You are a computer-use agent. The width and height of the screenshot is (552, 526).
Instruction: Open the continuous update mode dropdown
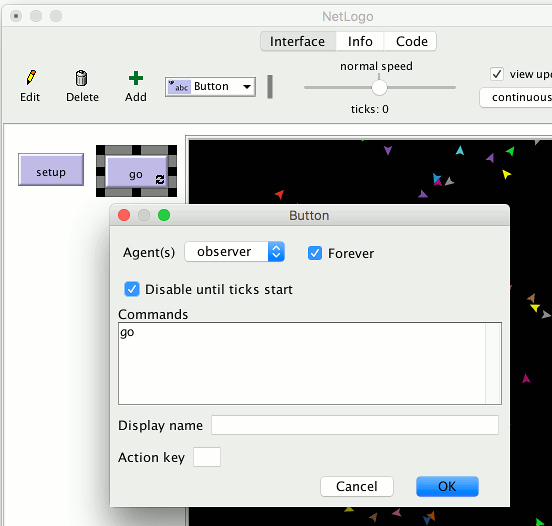[516, 98]
